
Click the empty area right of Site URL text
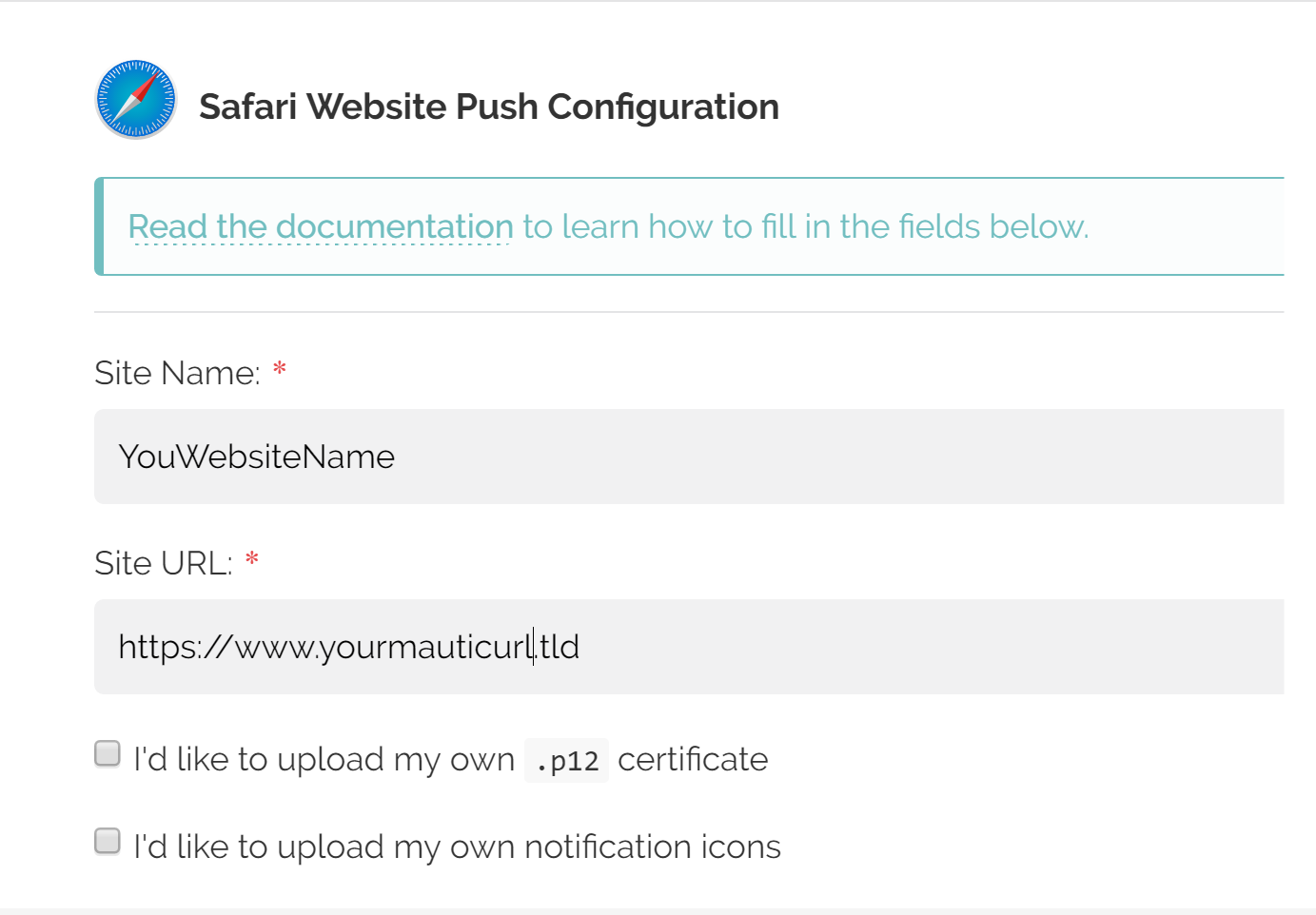(933, 647)
